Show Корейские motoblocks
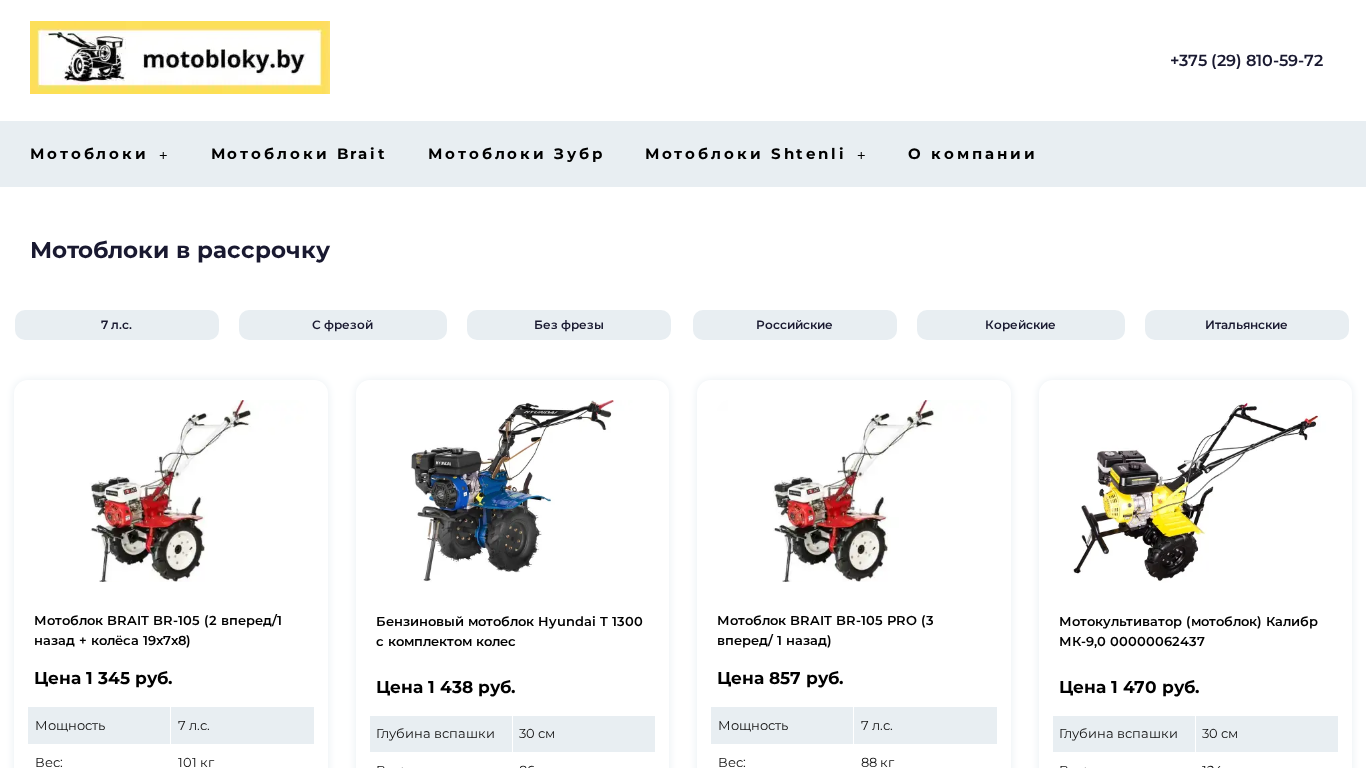Screen dimensions: 1366x768 point(1021,325)
